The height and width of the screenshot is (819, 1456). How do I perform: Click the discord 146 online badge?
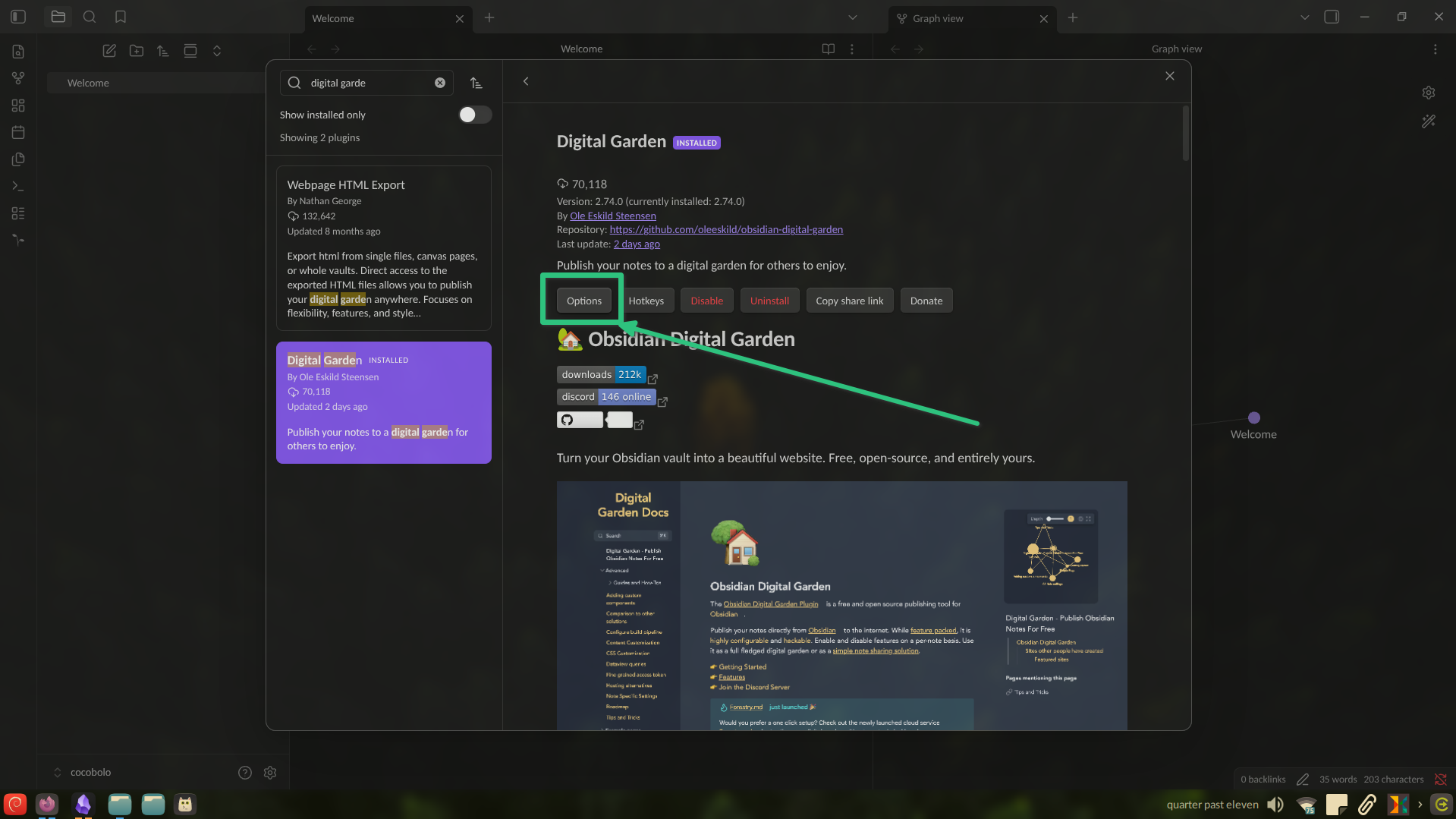pos(606,396)
